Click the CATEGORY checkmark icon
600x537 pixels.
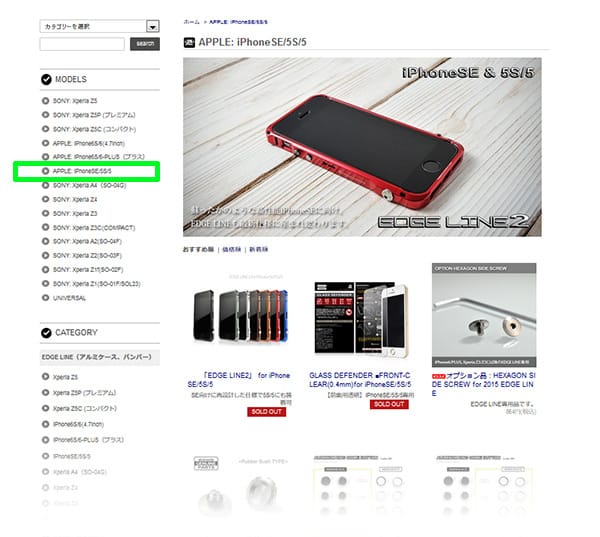(46, 333)
